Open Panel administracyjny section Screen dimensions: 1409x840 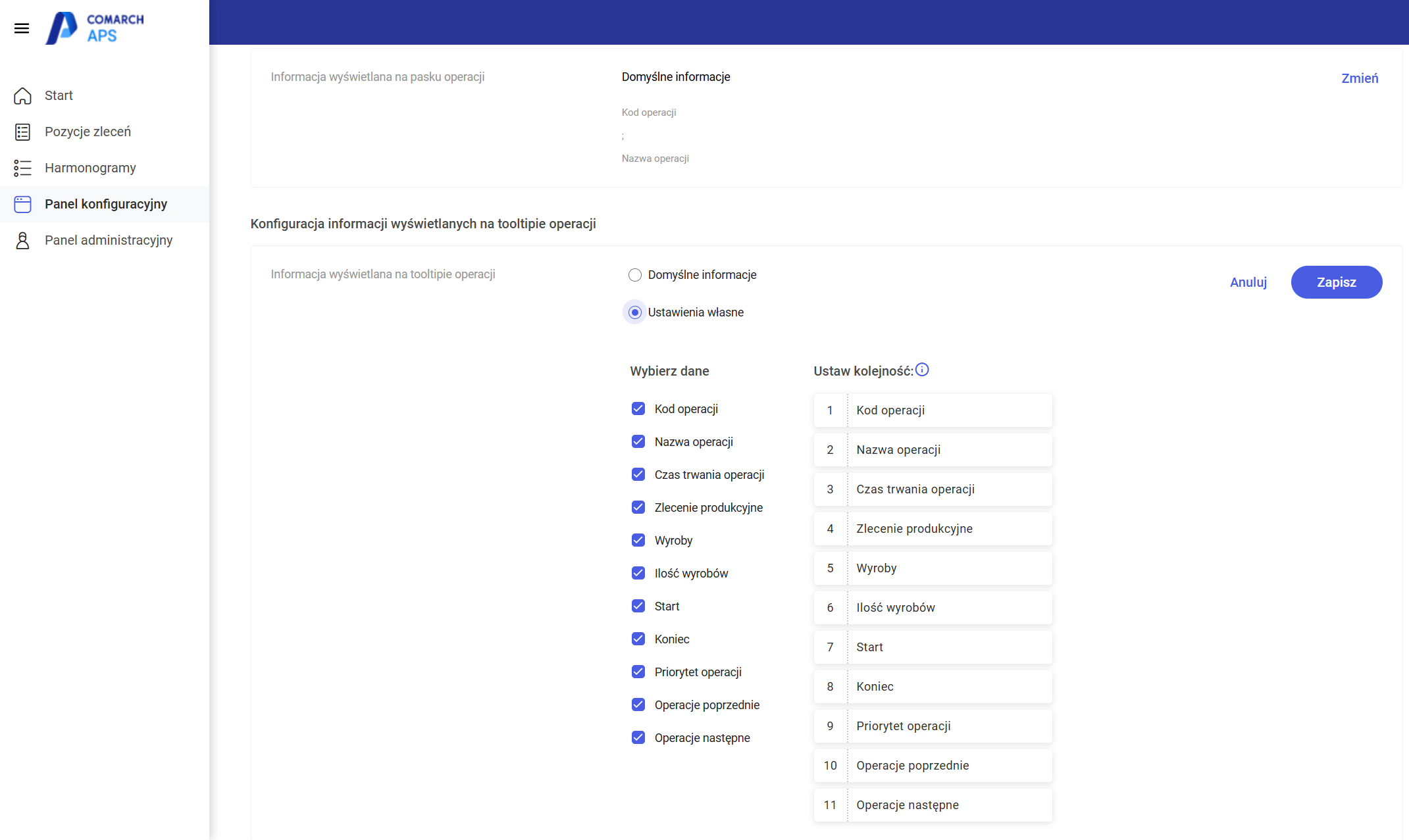[108, 240]
